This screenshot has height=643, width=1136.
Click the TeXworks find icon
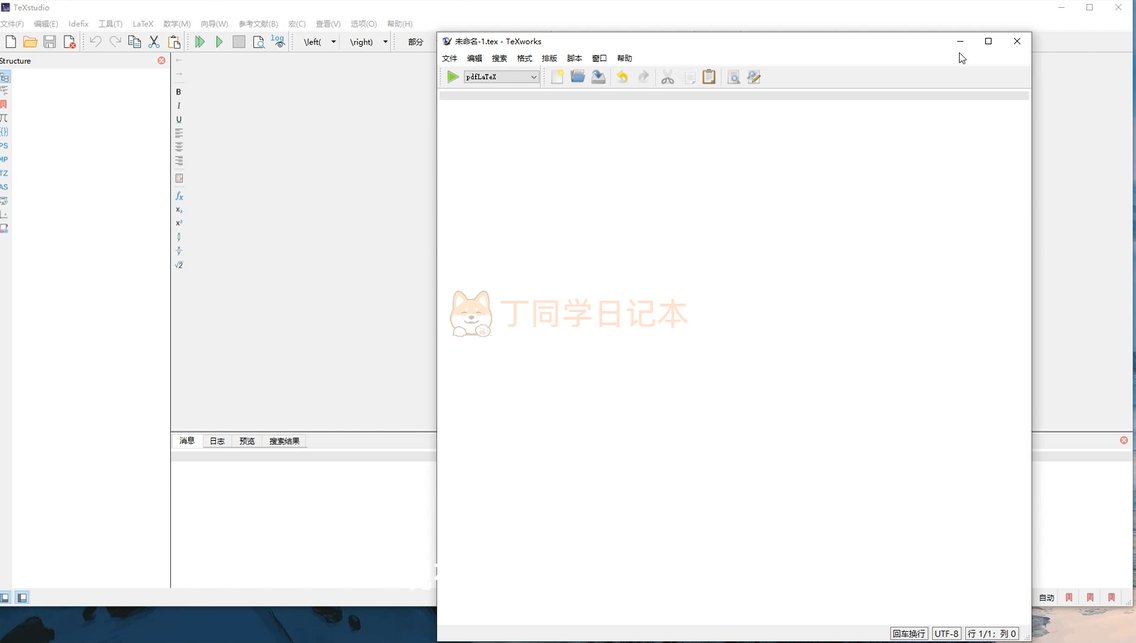(733, 77)
